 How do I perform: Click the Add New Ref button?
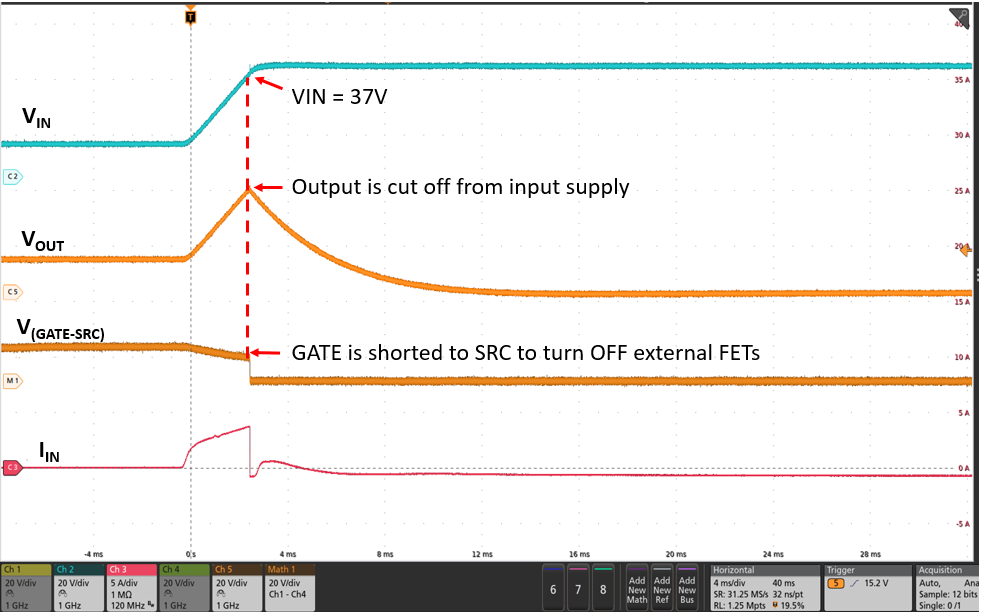[662, 587]
